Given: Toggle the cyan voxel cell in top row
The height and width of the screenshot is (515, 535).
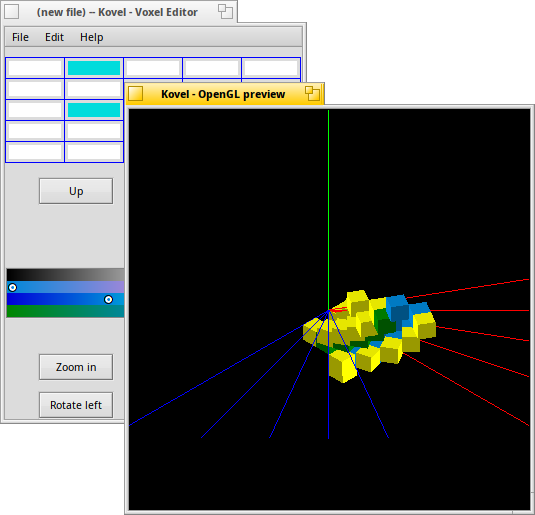Looking at the screenshot, I should coord(94,68).
